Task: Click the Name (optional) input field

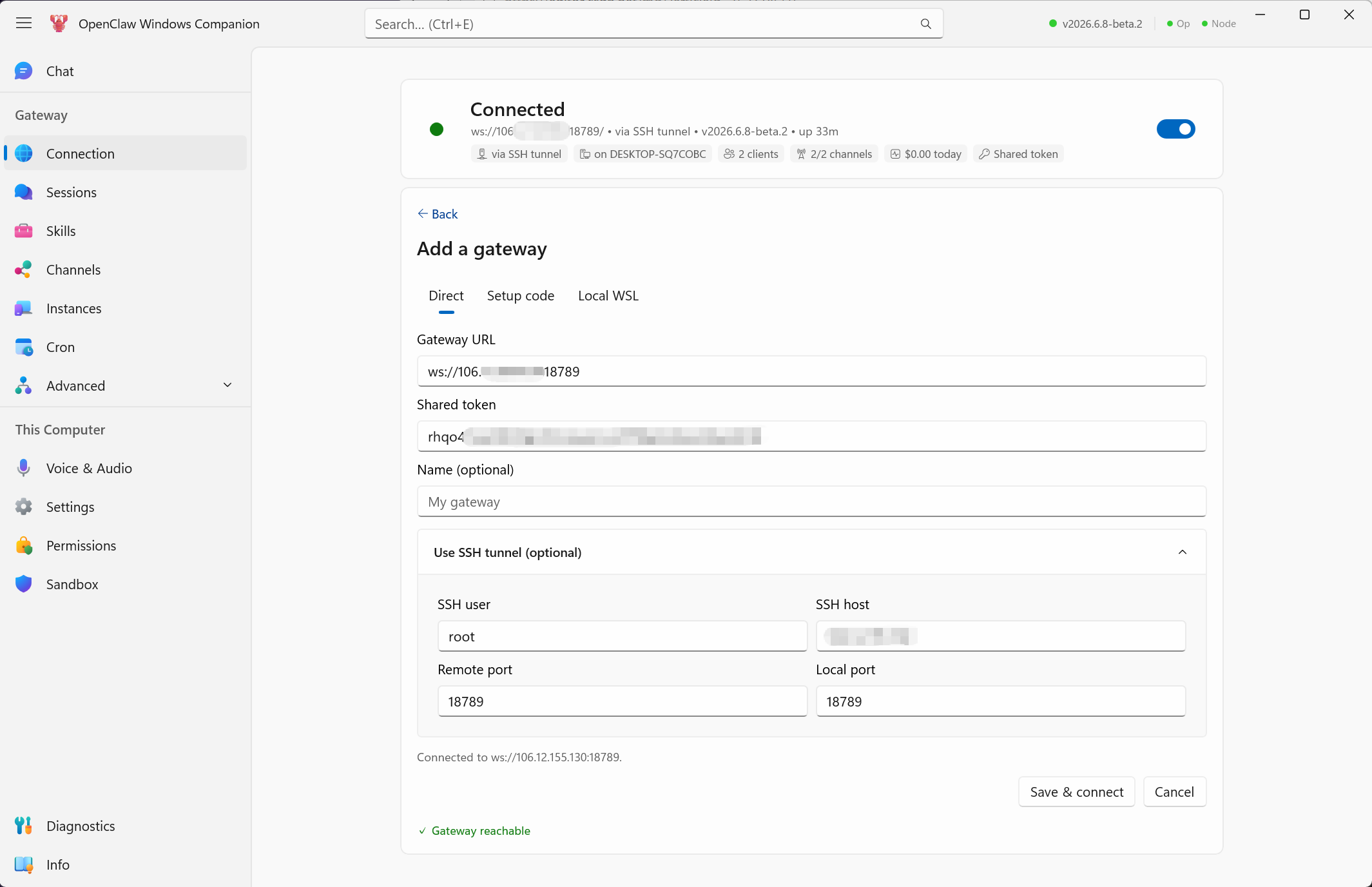Action: pyautogui.click(x=811, y=502)
